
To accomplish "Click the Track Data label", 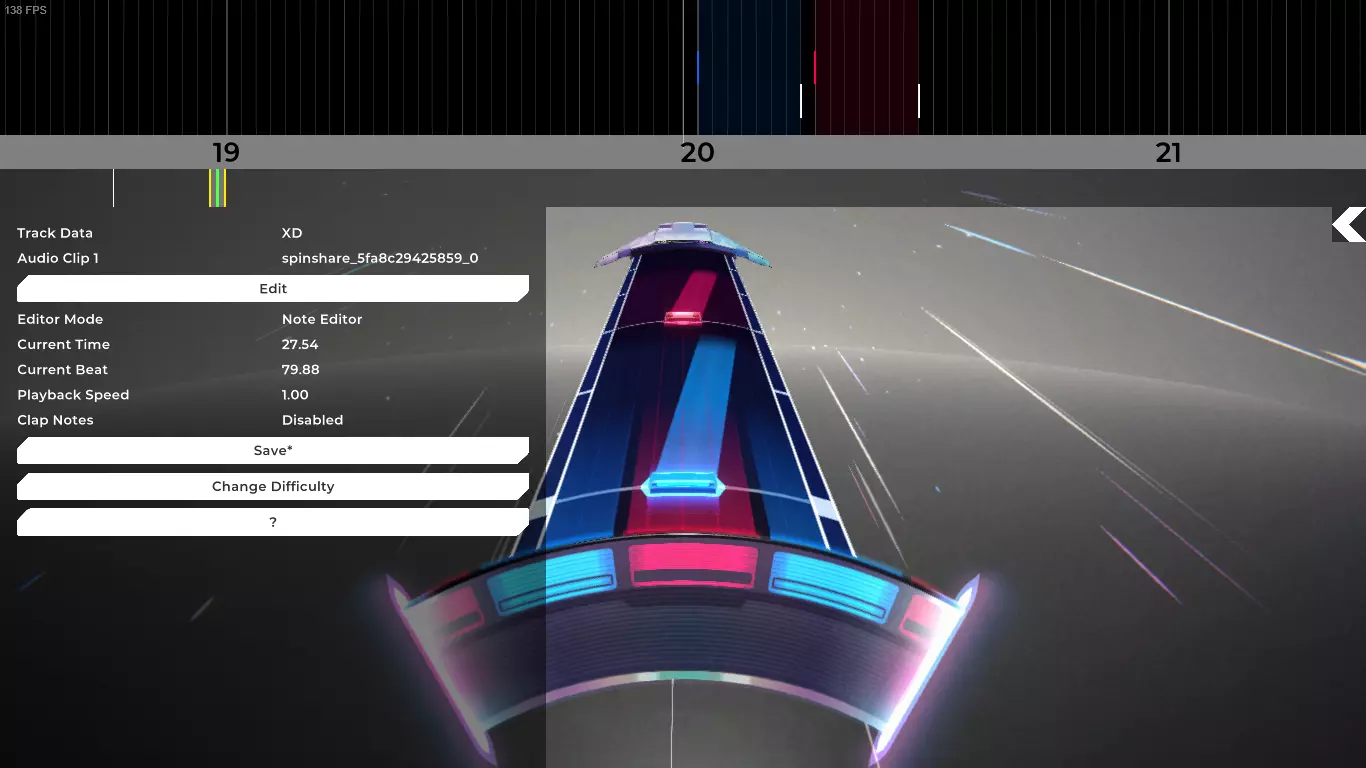I will [55, 233].
